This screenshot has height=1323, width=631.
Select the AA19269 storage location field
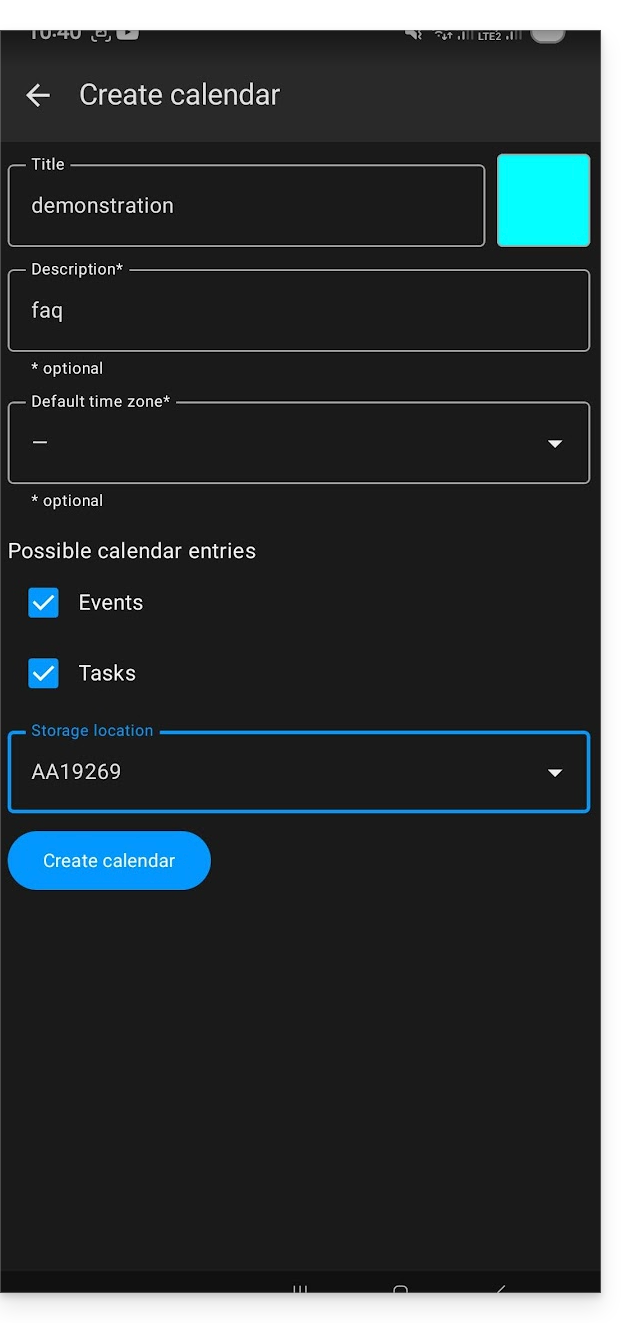click(x=270, y=773)
